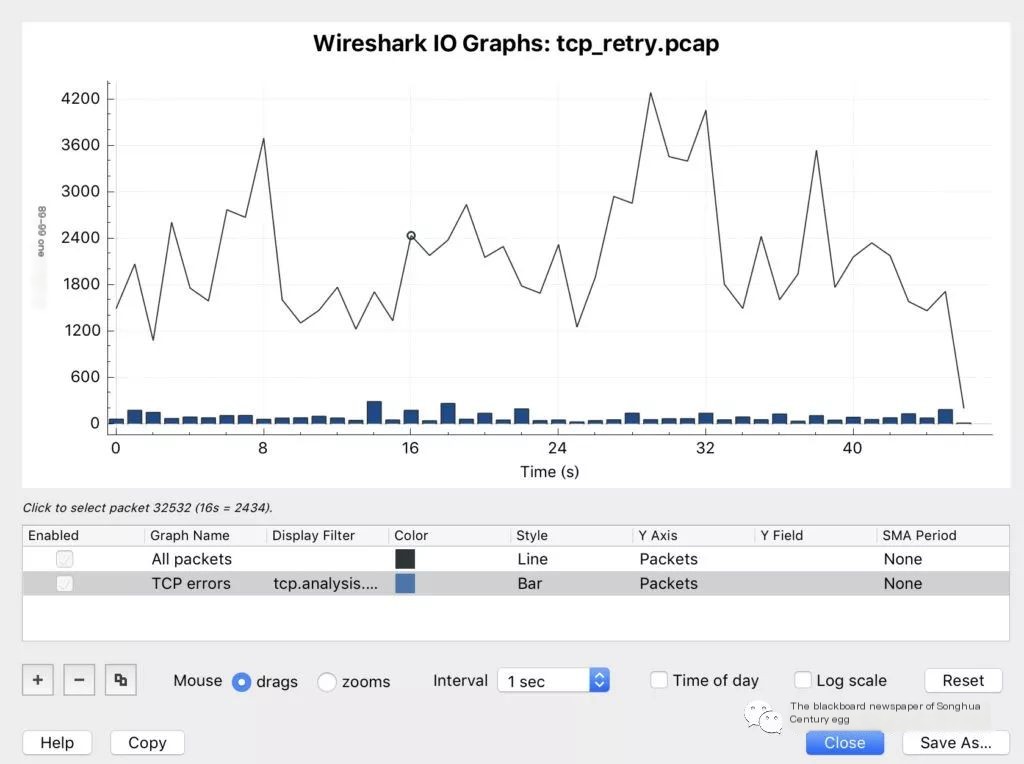Toggle TCP errors graph enabled checkbox

pos(65,583)
